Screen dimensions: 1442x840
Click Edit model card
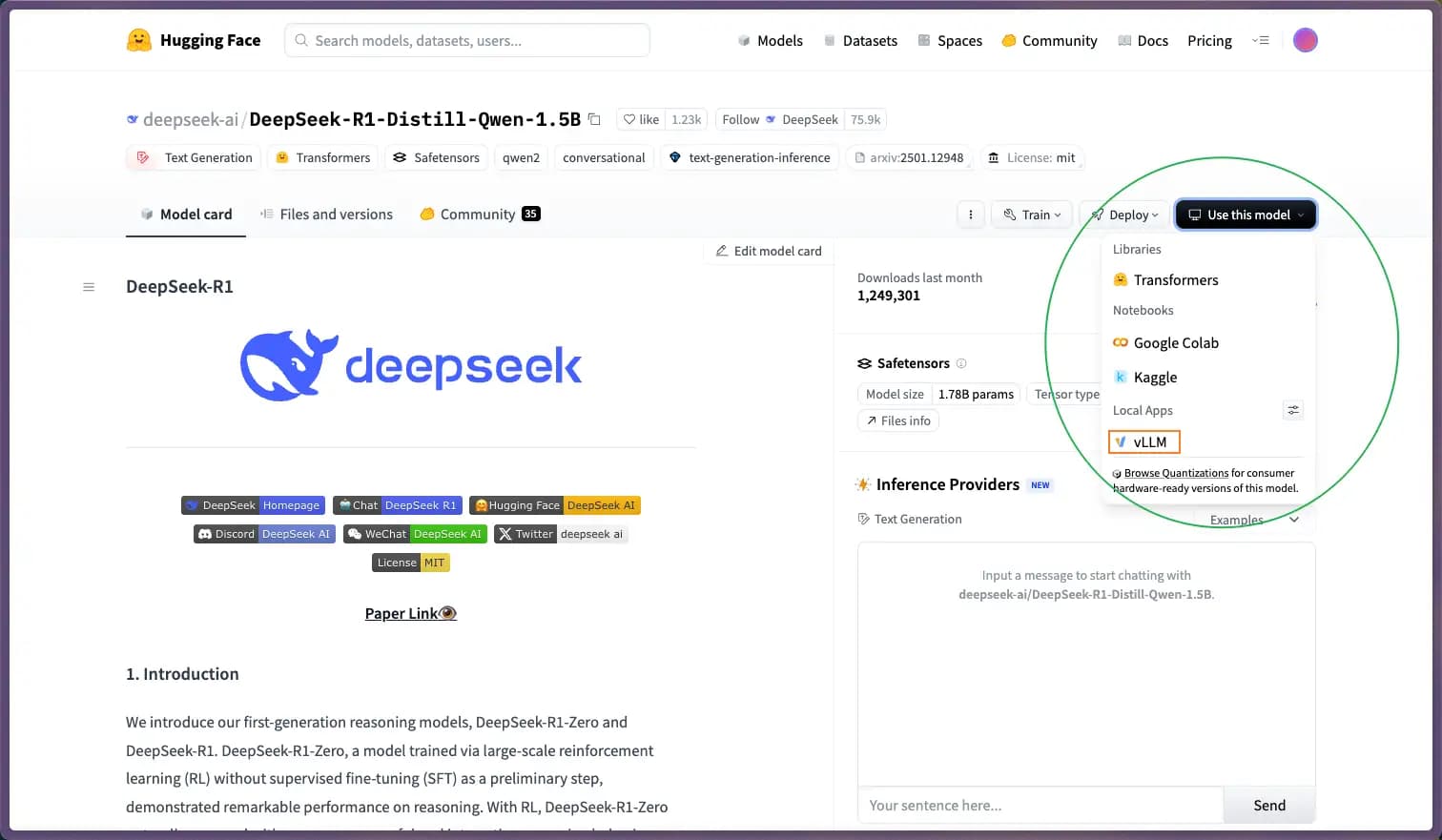click(x=769, y=251)
